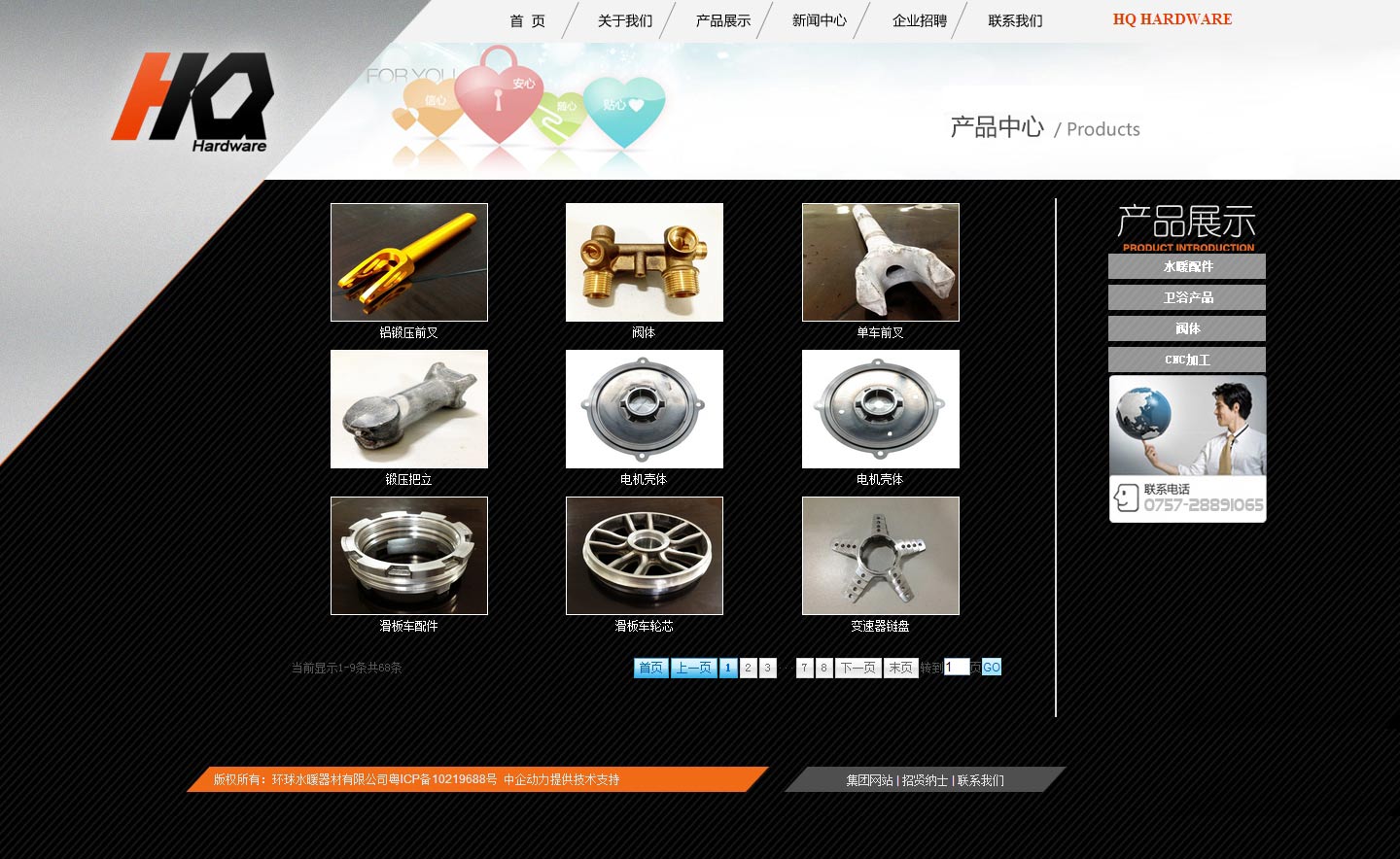Open the 锻压把立 product picture
This screenshot has width=1400, height=859.
click(408, 409)
